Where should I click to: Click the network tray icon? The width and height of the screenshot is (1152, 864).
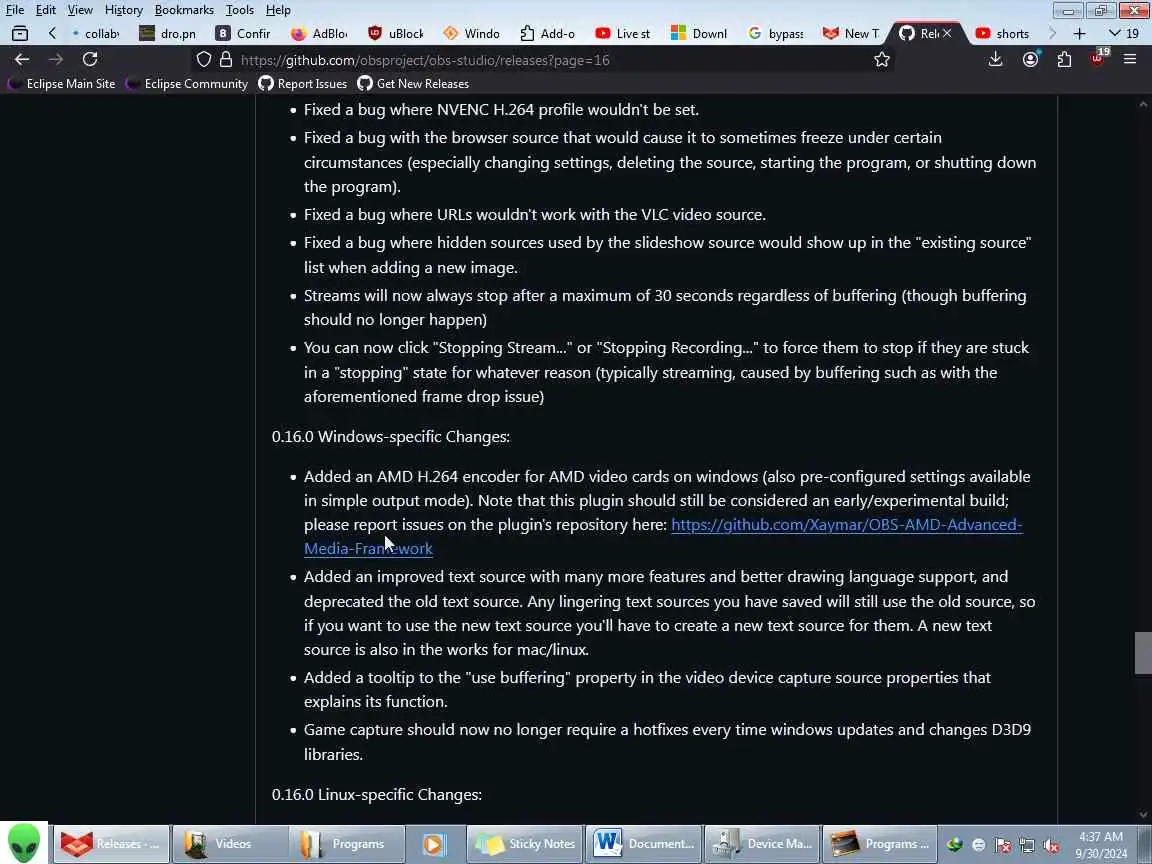(1027, 846)
